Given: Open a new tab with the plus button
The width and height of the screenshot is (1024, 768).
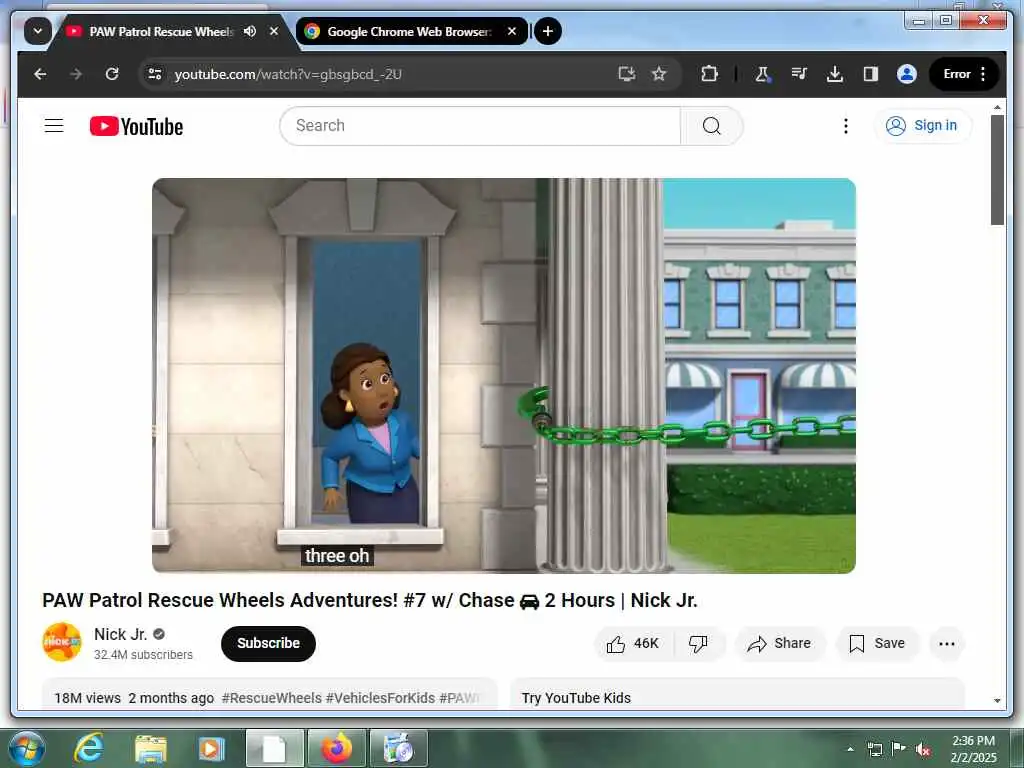Looking at the screenshot, I should click(x=548, y=31).
